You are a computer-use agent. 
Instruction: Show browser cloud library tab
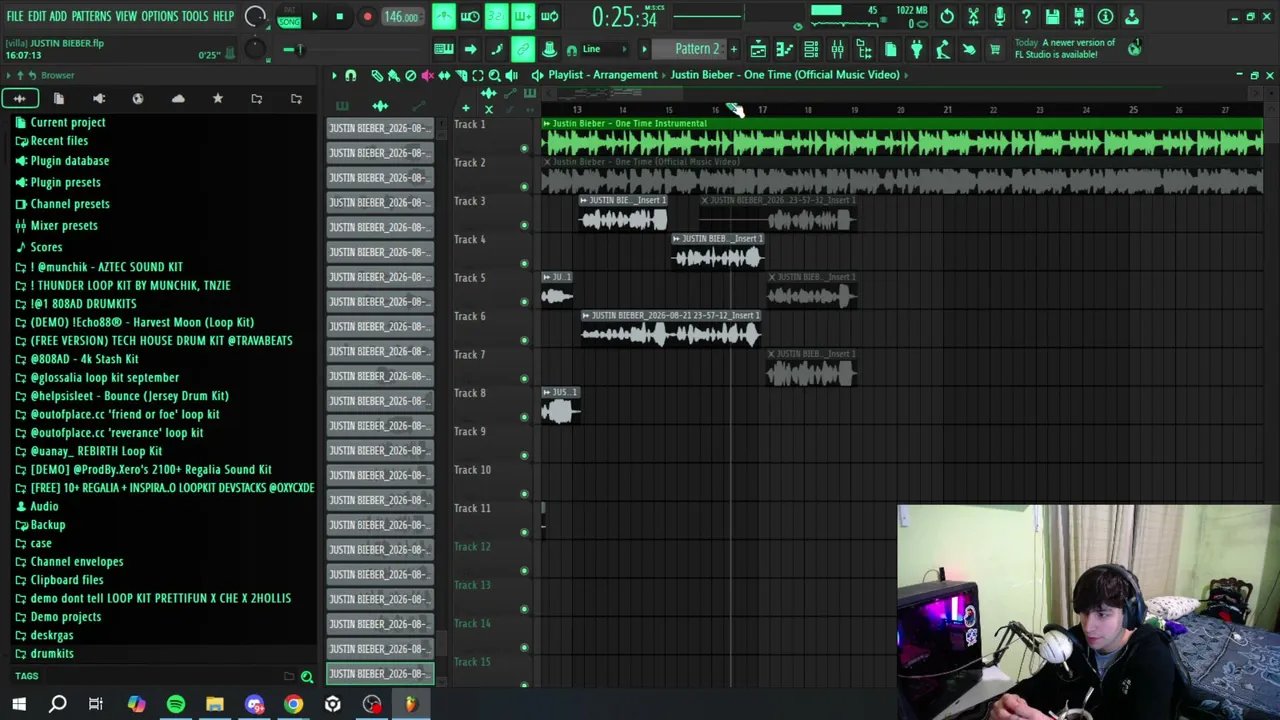(x=178, y=98)
